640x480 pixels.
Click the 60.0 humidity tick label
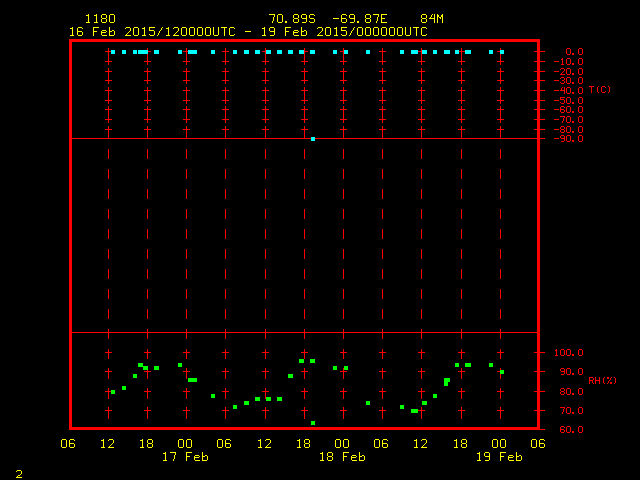click(x=570, y=430)
